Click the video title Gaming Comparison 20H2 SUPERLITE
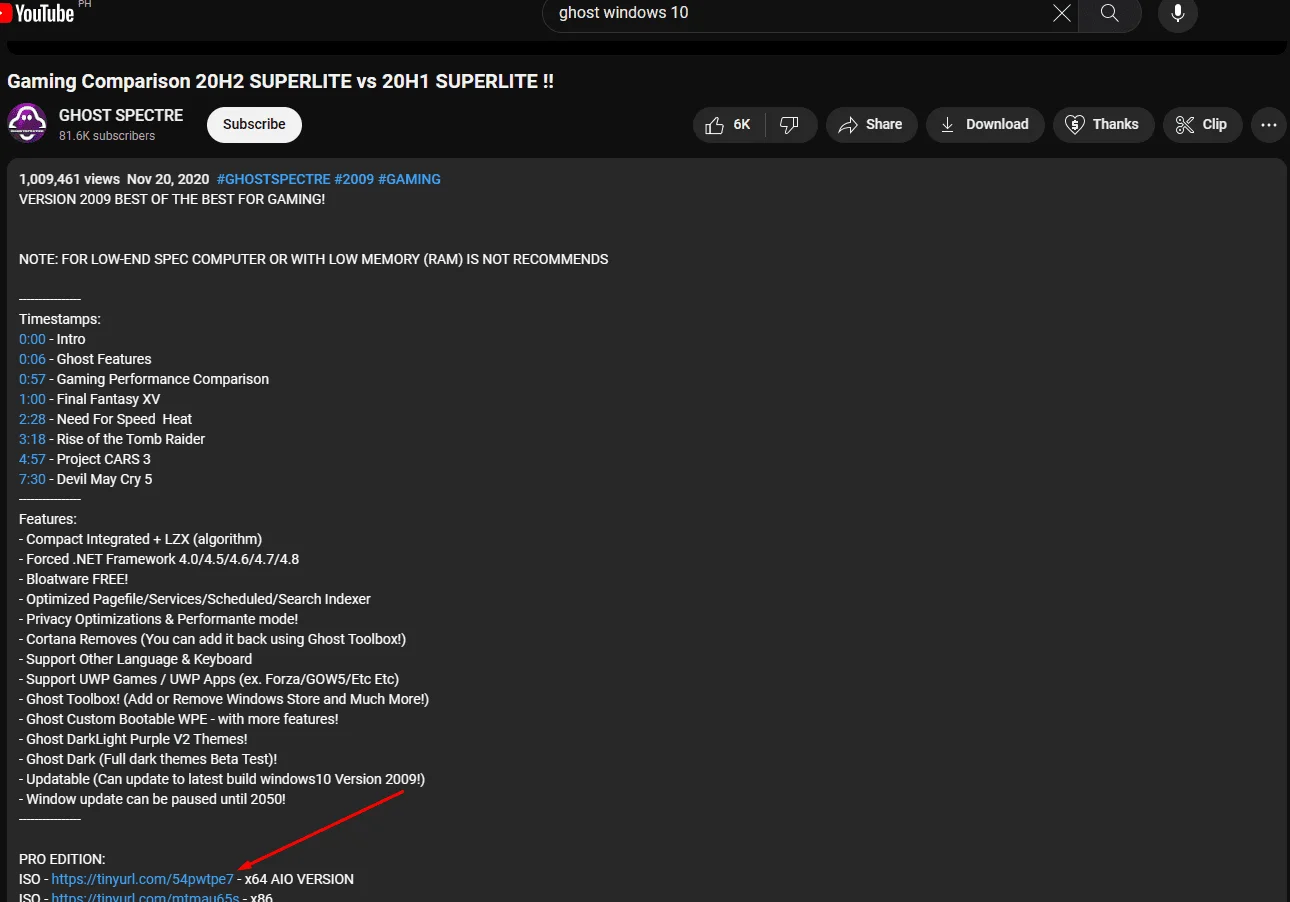 coord(280,82)
